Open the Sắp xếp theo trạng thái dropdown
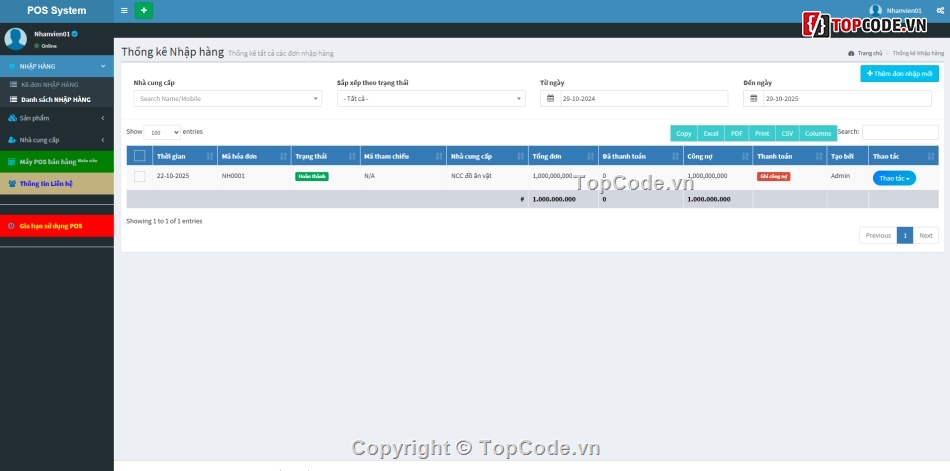 tap(431, 99)
